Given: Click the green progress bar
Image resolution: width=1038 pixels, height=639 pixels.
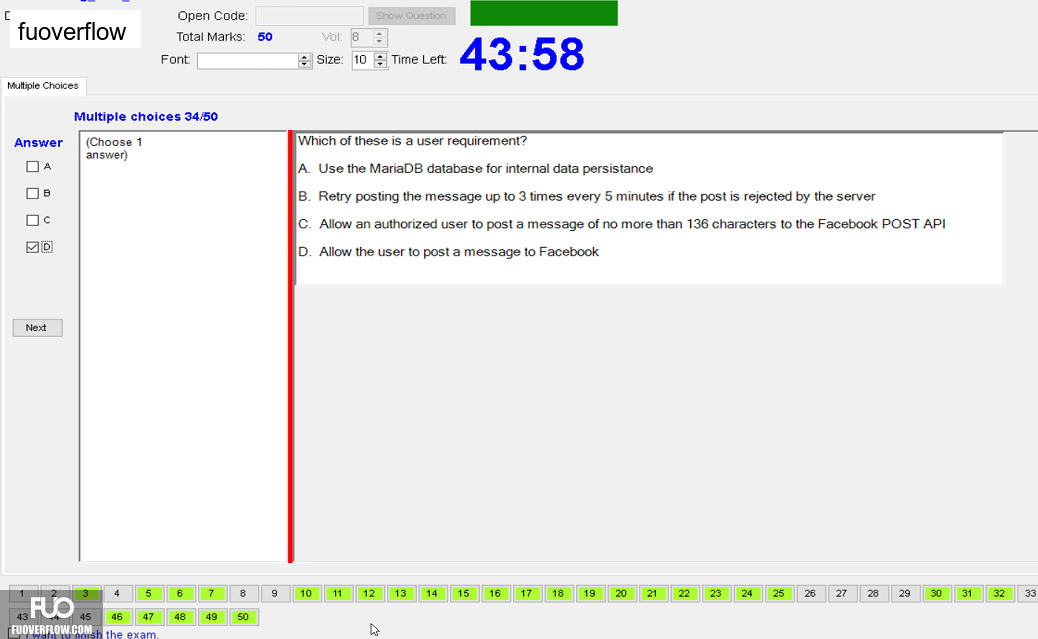Looking at the screenshot, I should (544, 13).
